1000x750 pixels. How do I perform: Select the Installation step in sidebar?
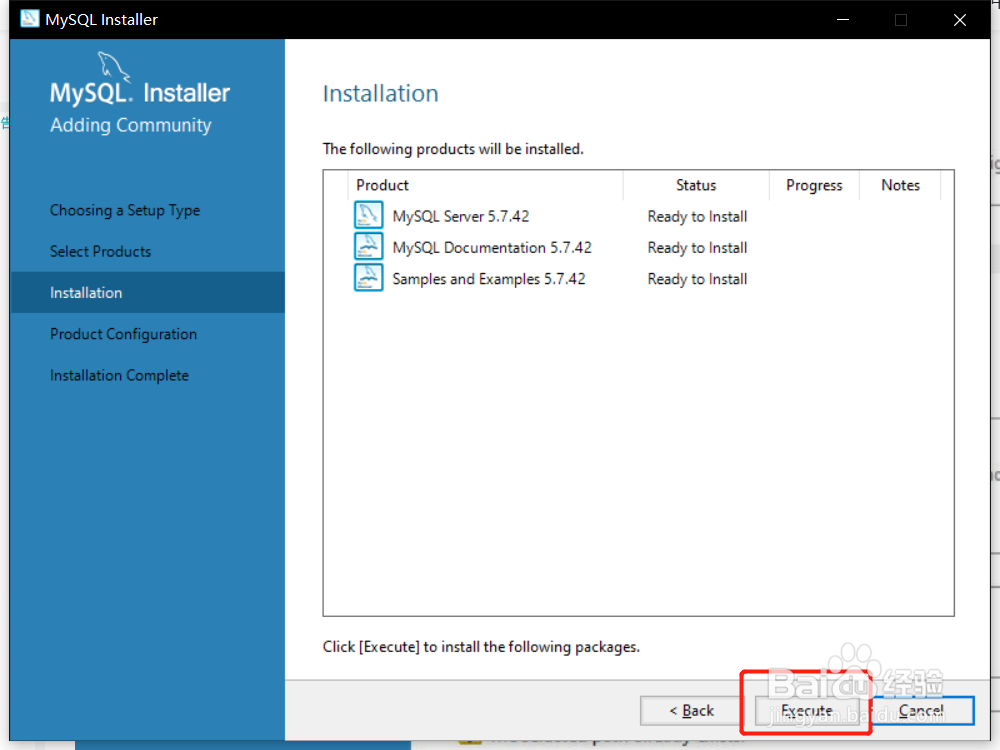click(148, 293)
